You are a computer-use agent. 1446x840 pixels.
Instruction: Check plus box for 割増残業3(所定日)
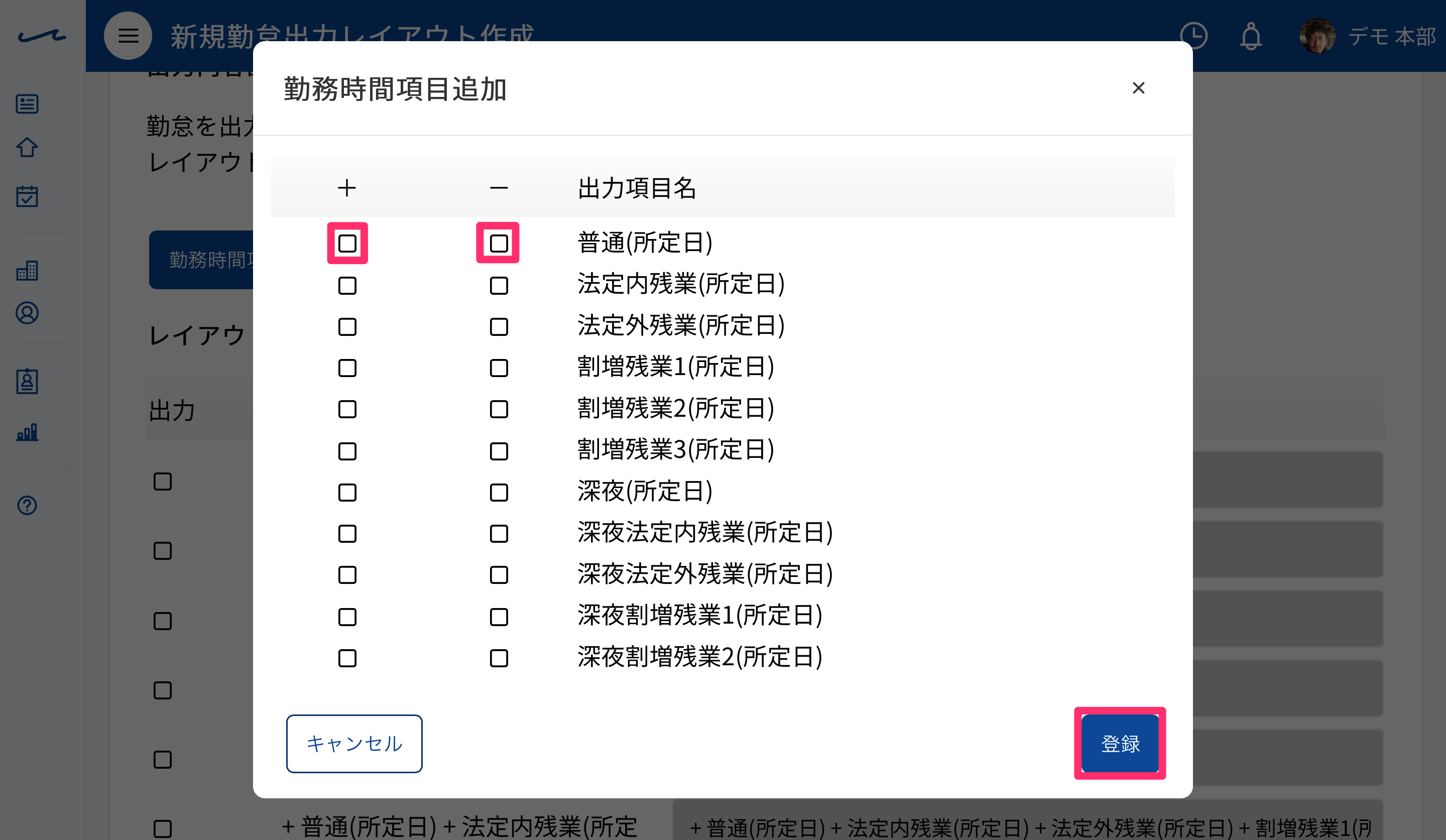pyautogui.click(x=347, y=451)
